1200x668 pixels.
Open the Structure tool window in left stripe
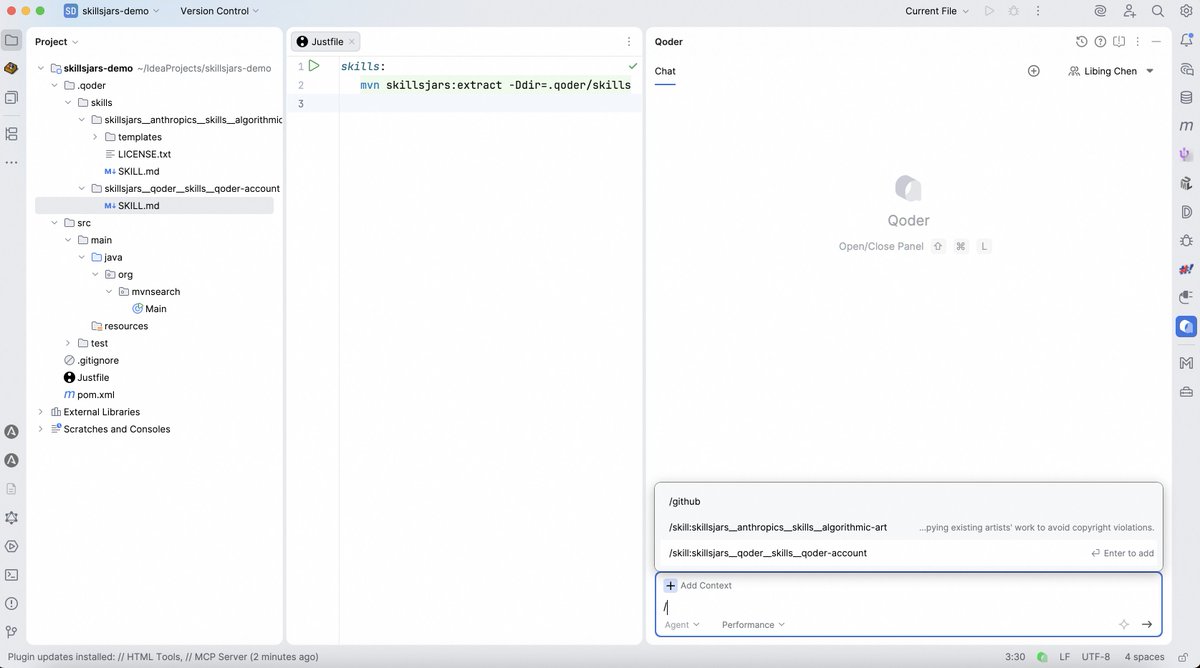pos(11,133)
